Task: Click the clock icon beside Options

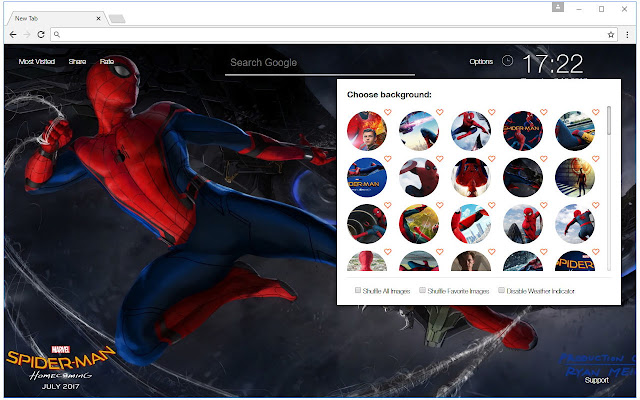Action: coord(507,61)
